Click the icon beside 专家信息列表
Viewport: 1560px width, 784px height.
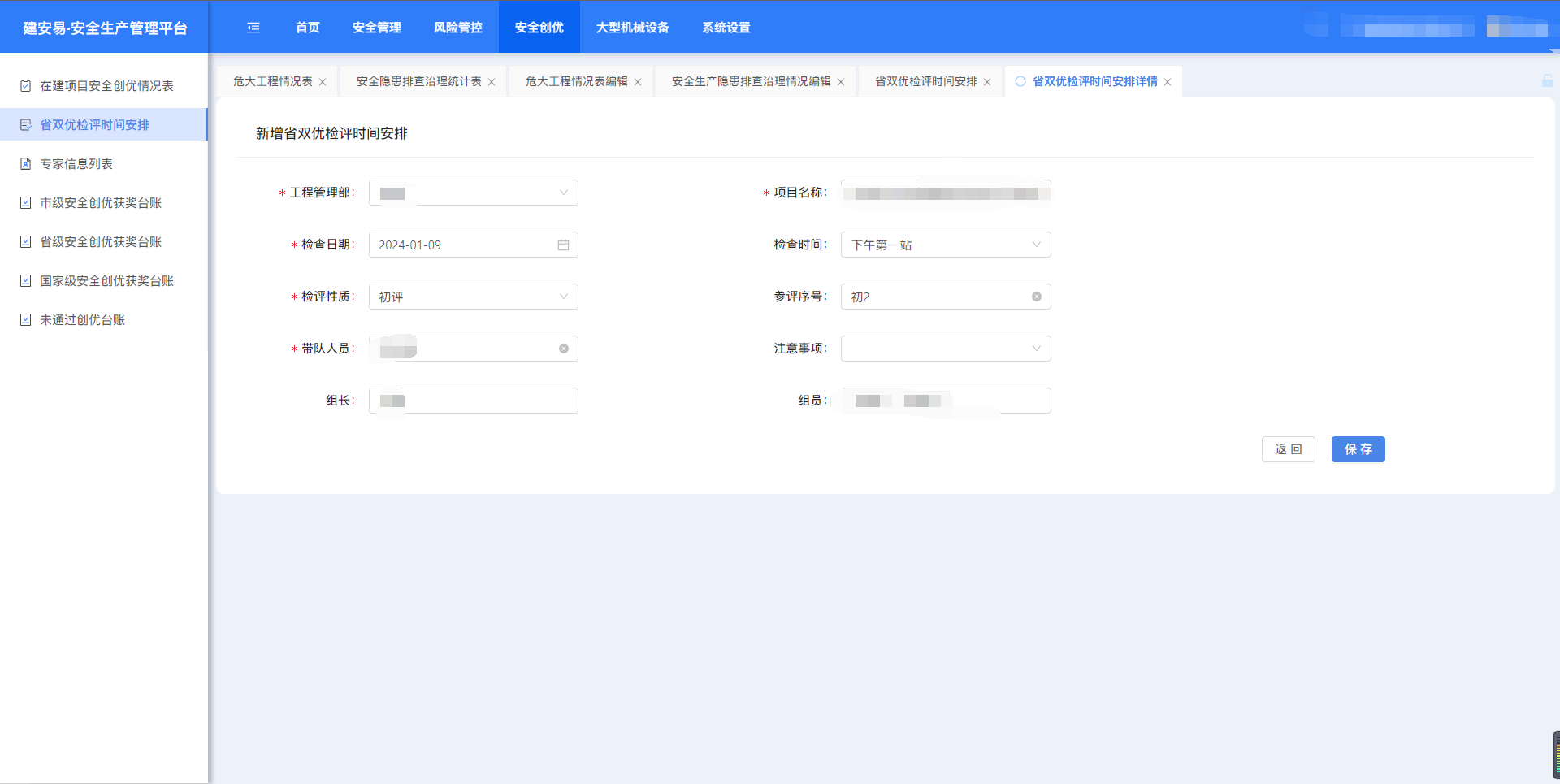(x=26, y=164)
